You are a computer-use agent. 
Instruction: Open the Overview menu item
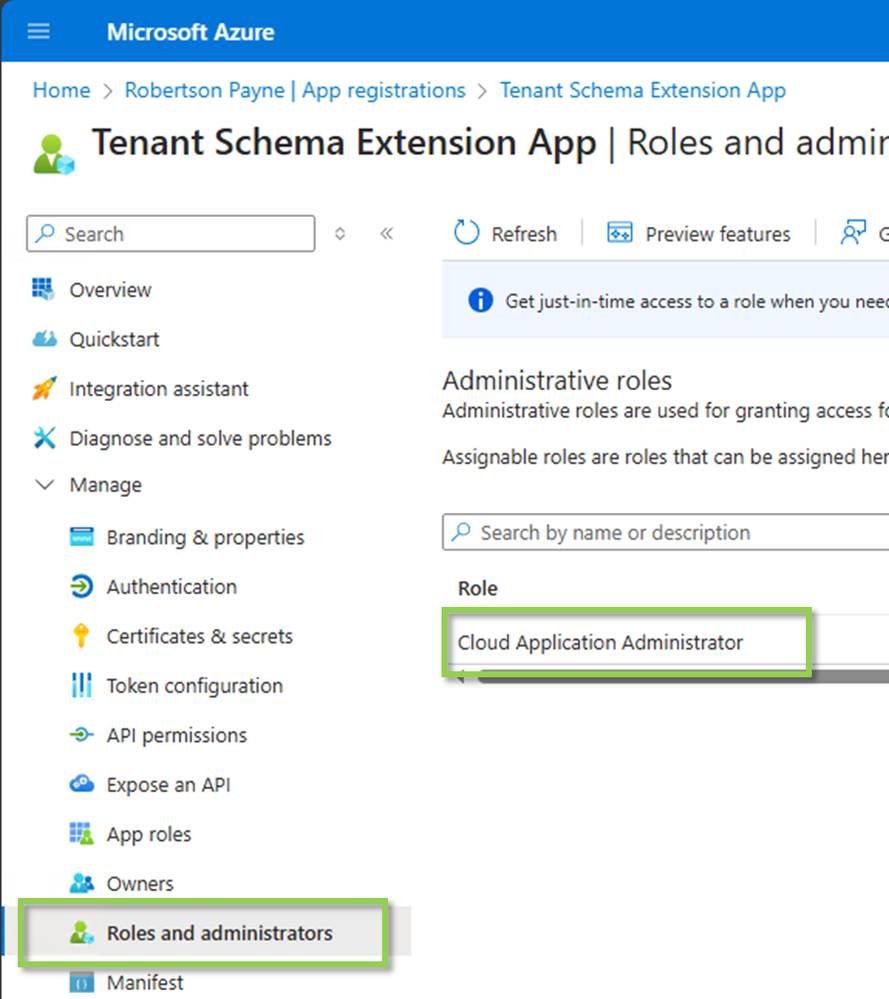coord(110,290)
